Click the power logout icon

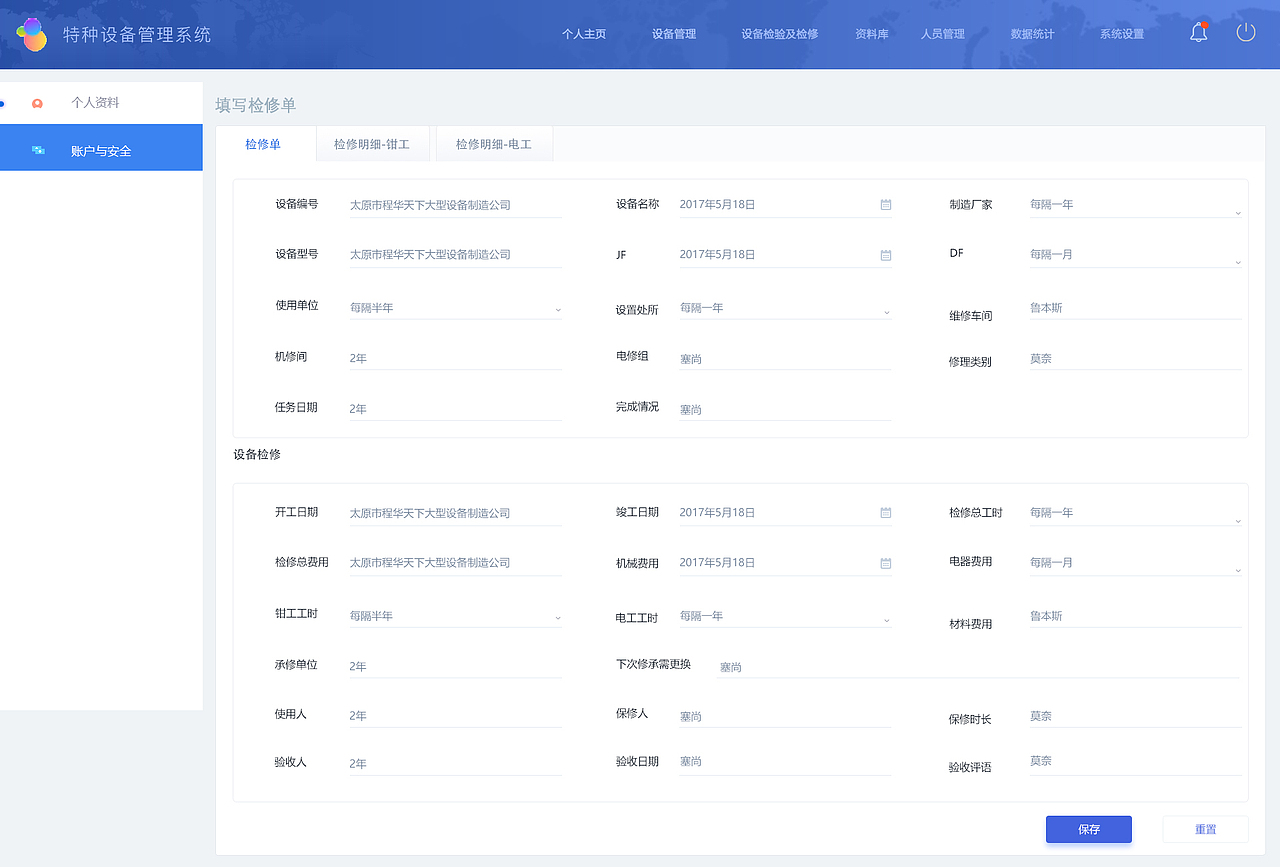[1245, 31]
